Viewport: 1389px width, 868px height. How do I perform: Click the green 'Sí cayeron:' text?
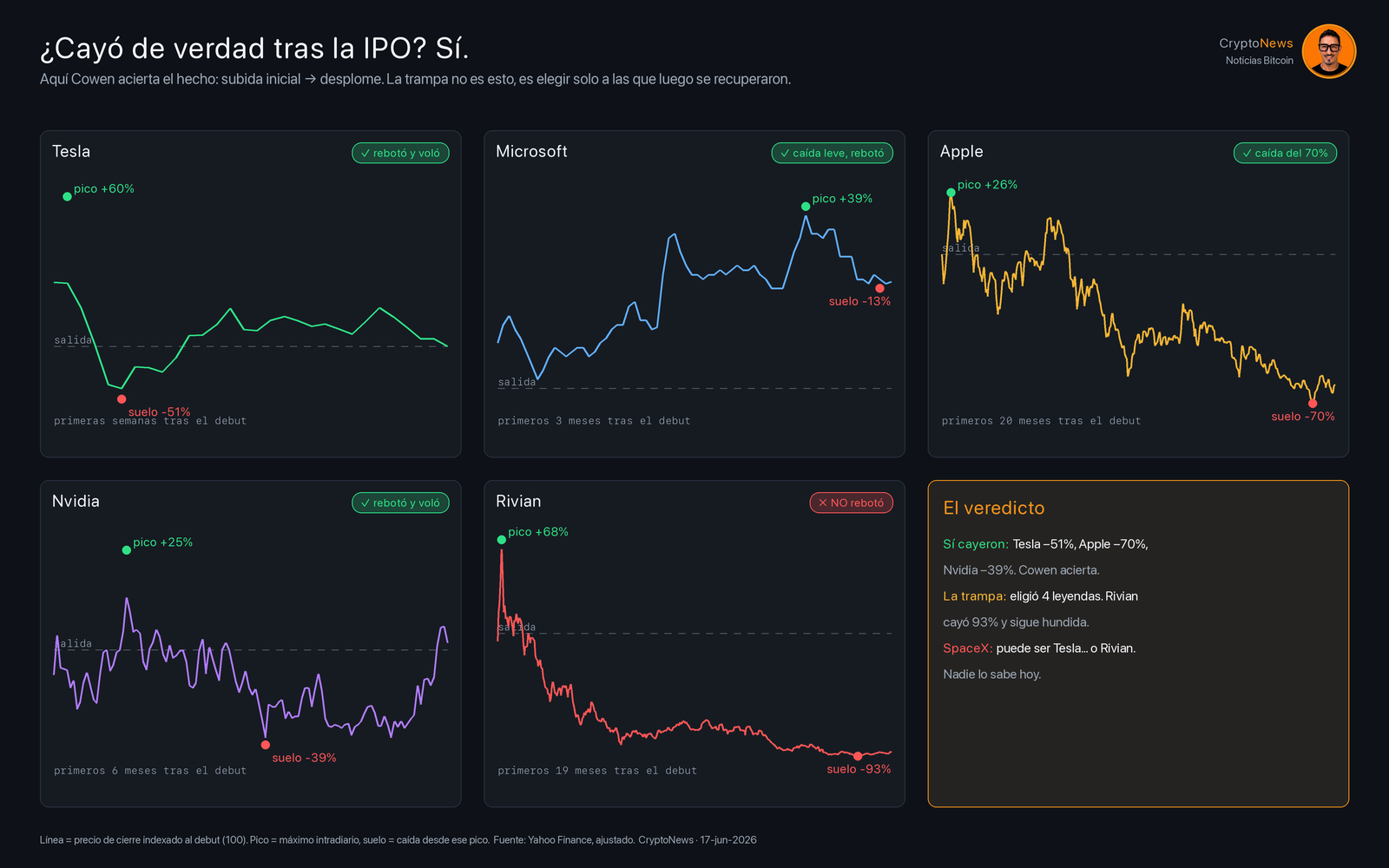pos(976,544)
